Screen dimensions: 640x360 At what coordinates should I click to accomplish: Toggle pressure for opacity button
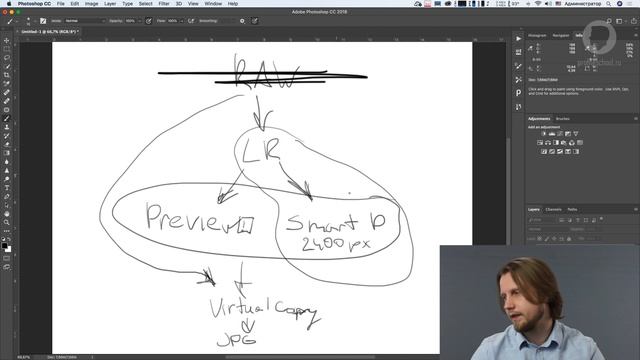[x=149, y=21]
